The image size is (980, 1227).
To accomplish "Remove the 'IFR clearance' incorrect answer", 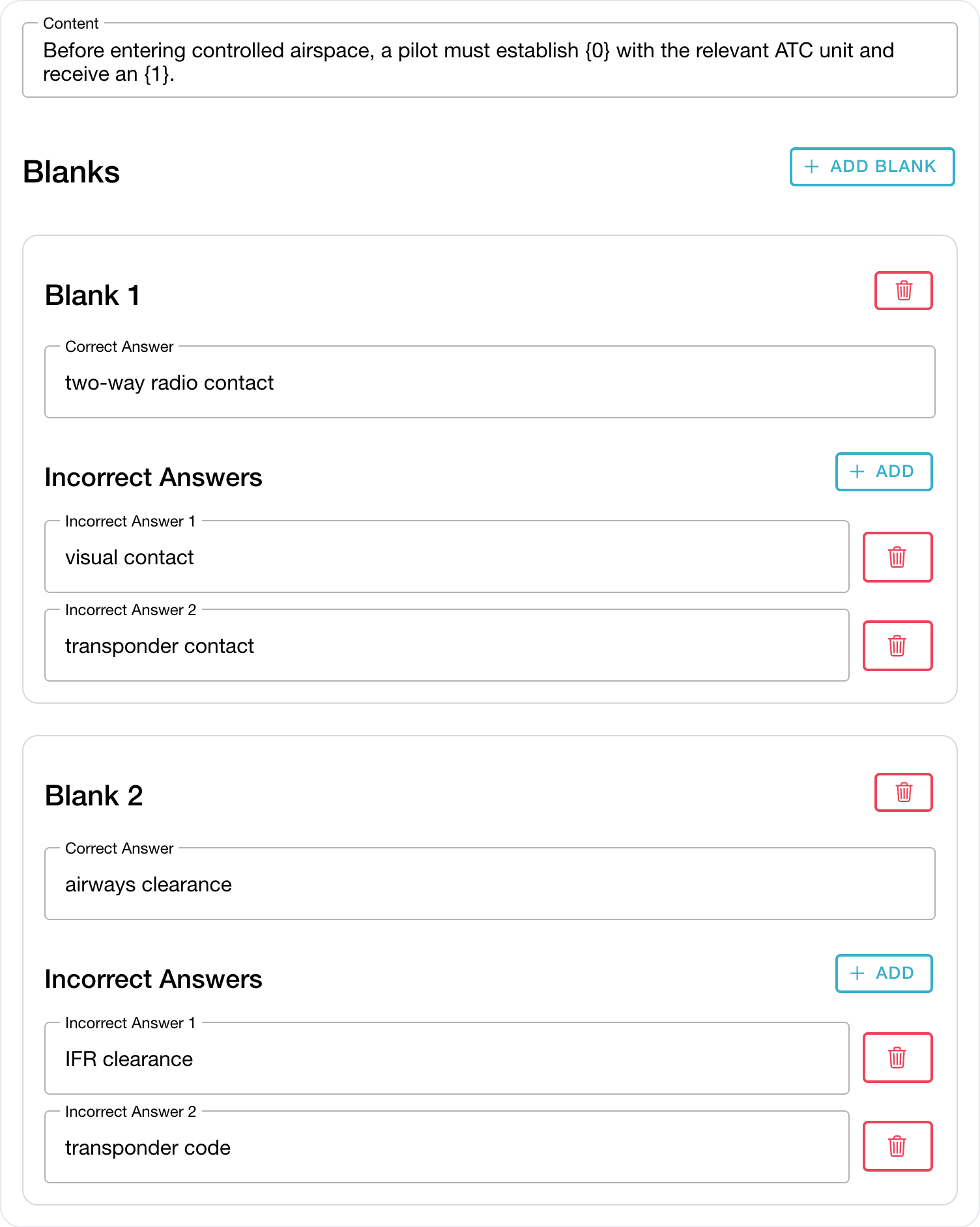I will (897, 1058).
